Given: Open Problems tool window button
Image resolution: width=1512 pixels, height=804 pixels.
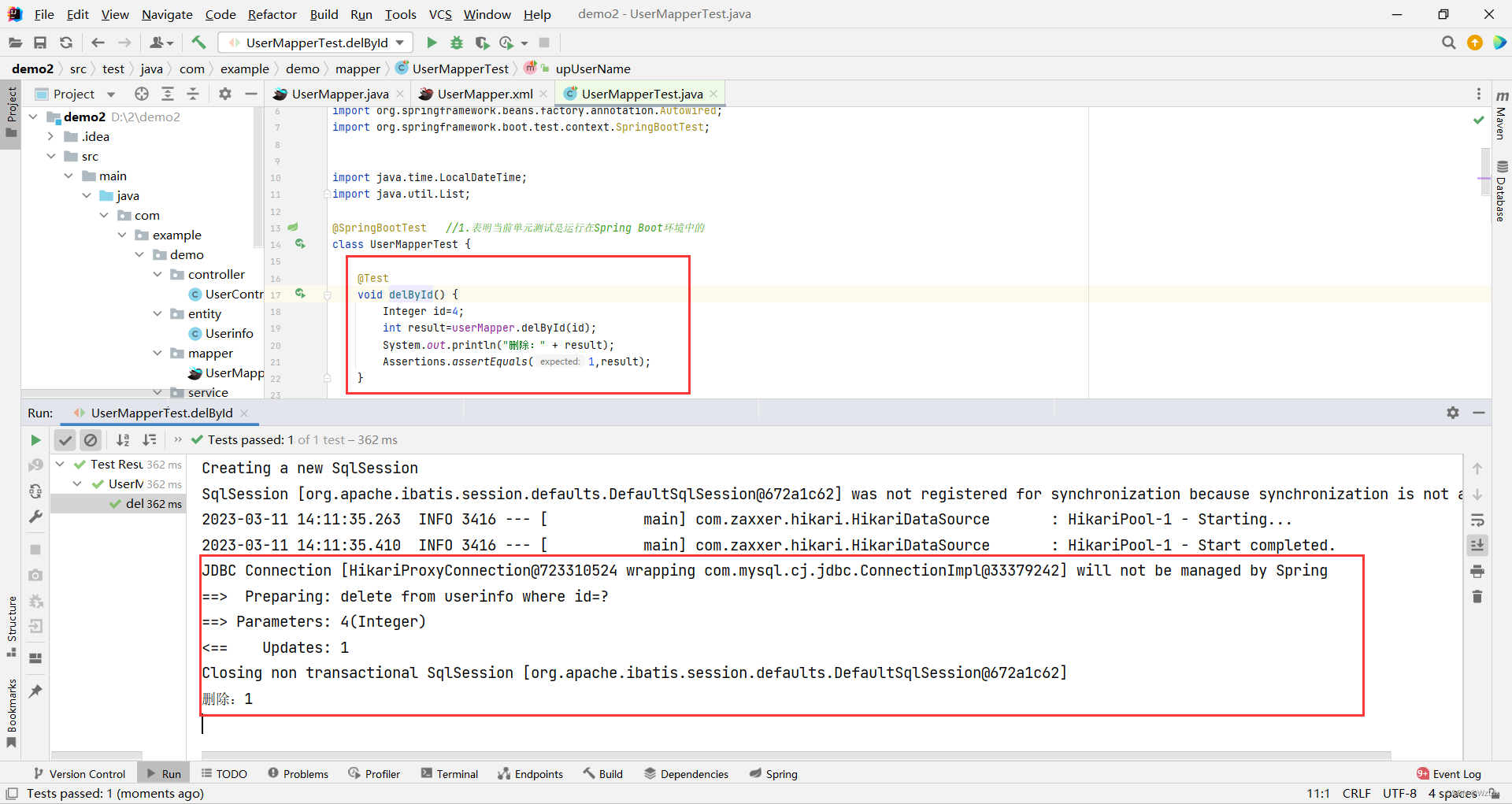Looking at the screenshot, I should coord(298,774).
